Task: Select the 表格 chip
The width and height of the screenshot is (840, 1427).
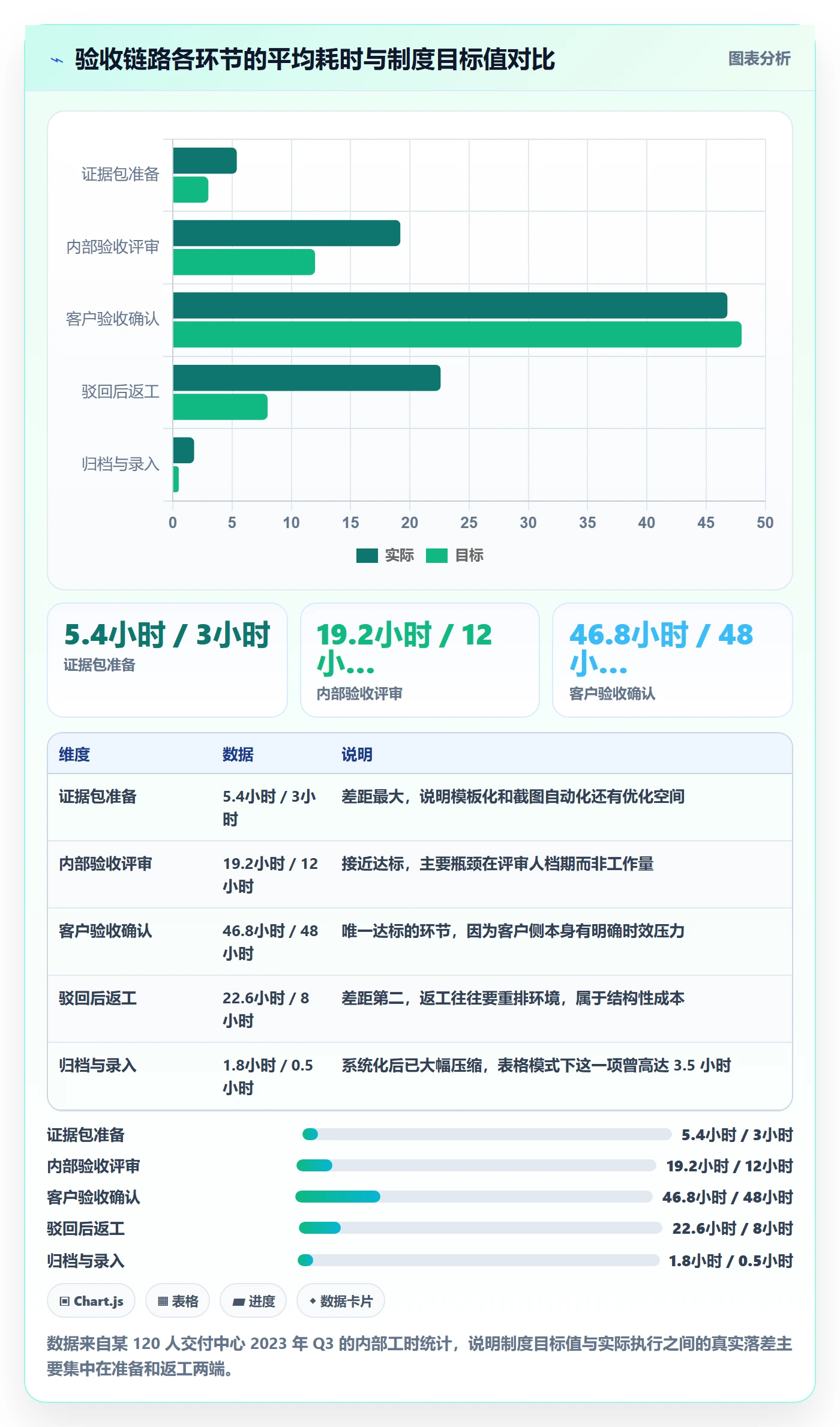Action: [x=178, y=1301]
